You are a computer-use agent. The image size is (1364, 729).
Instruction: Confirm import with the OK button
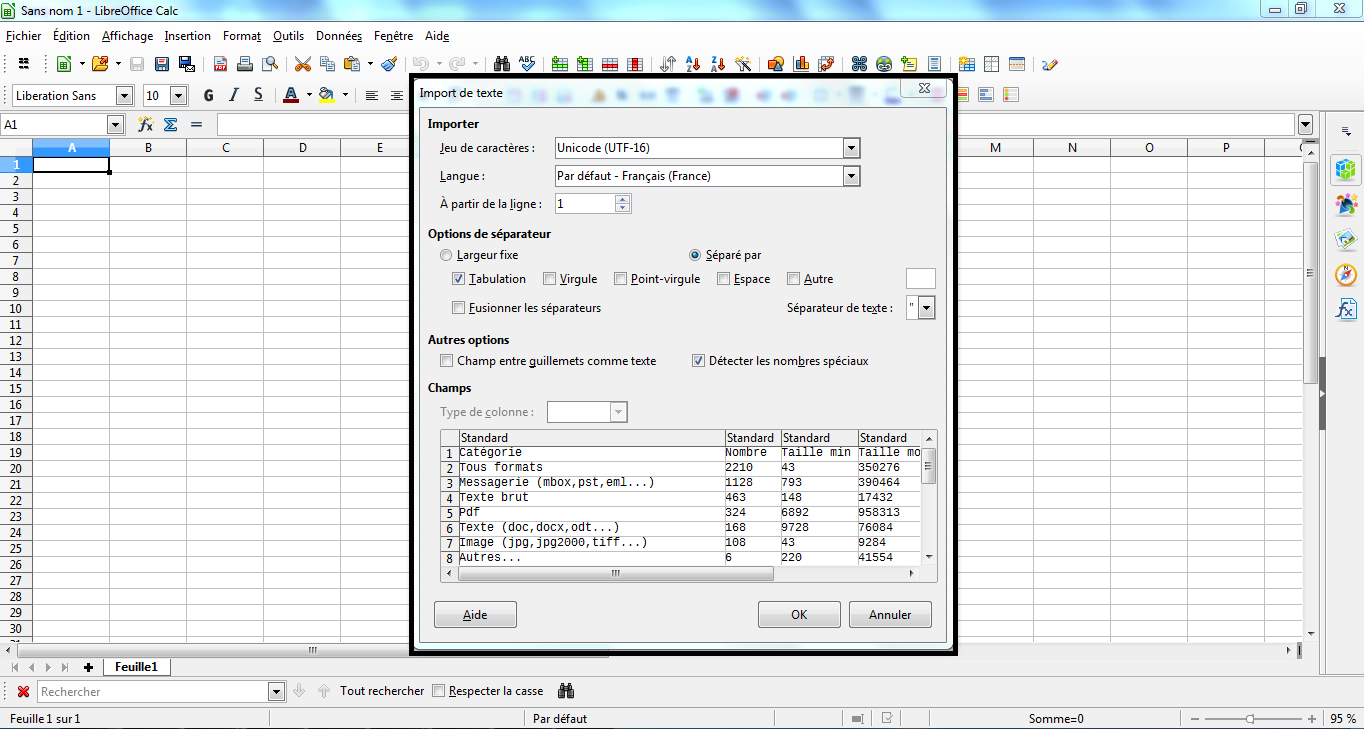coord(798,615)
